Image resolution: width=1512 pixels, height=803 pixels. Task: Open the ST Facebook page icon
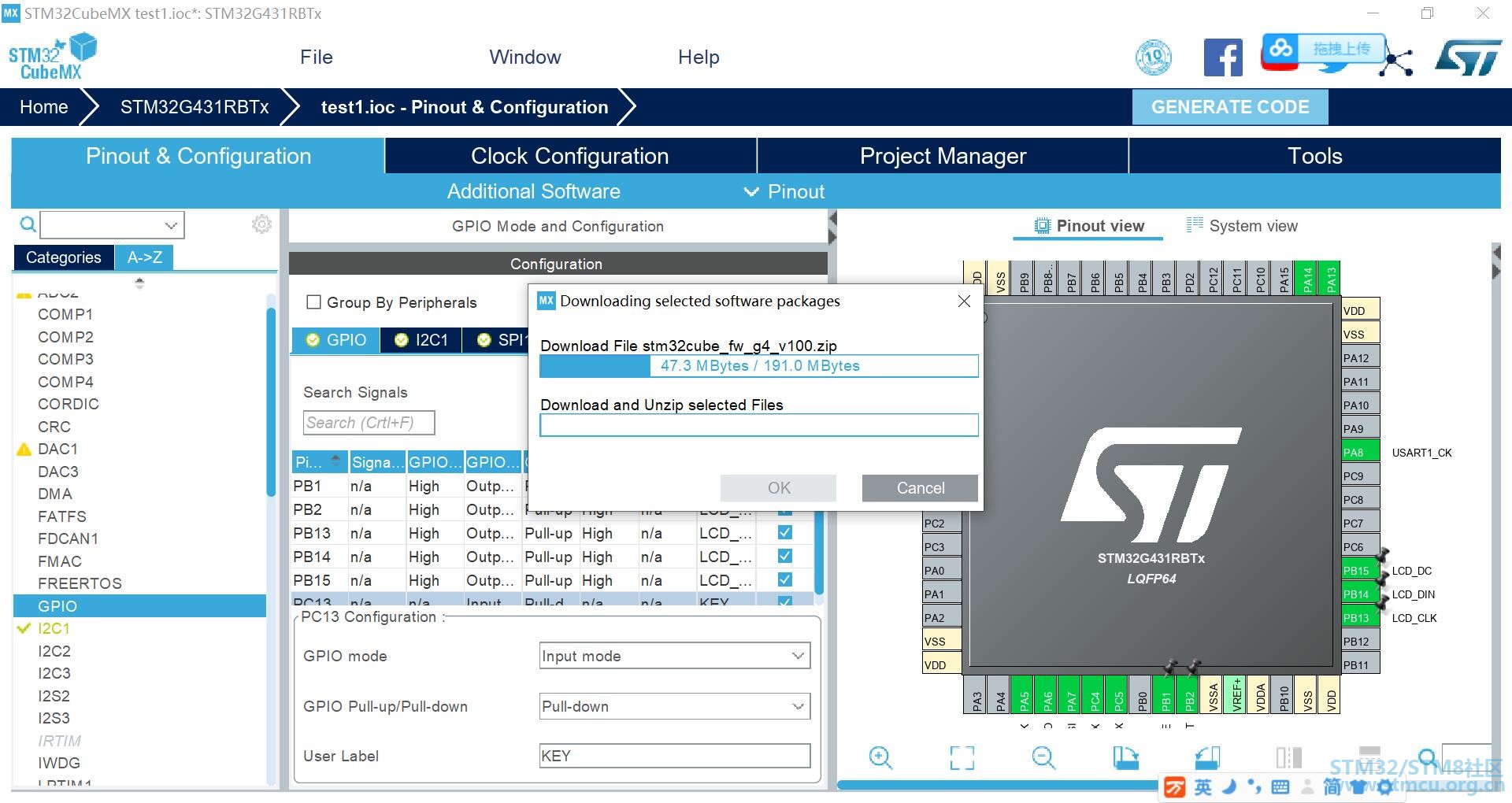(1223, 57)
